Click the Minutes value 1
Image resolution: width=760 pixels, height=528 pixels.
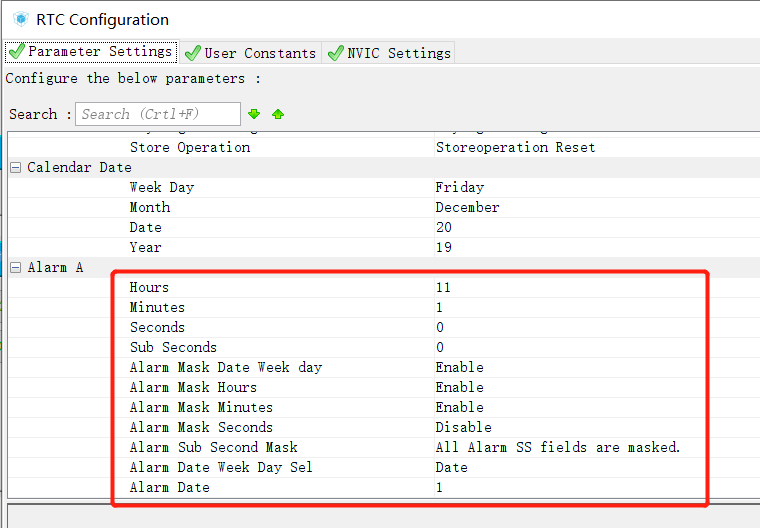(439, 307)
